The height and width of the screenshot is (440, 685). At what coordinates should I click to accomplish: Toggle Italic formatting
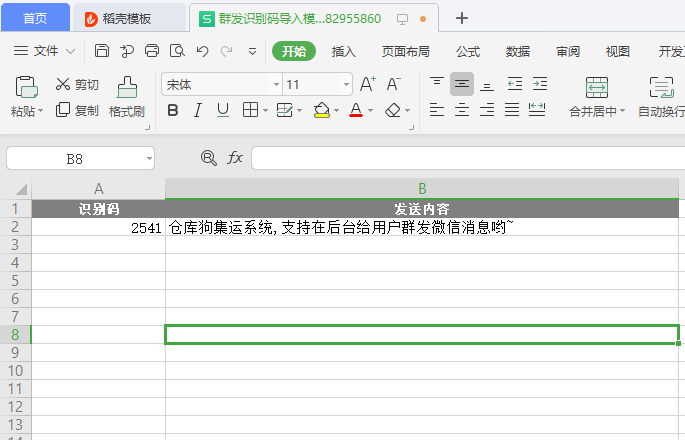pyautogui.click(x=198, y=110)
